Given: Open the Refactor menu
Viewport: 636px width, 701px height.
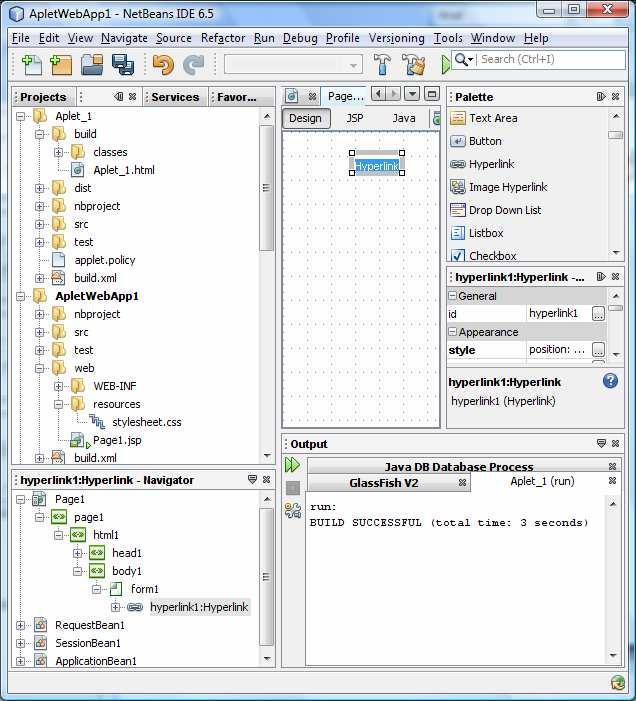Looking at the screenshot, I should click(223, 38).
